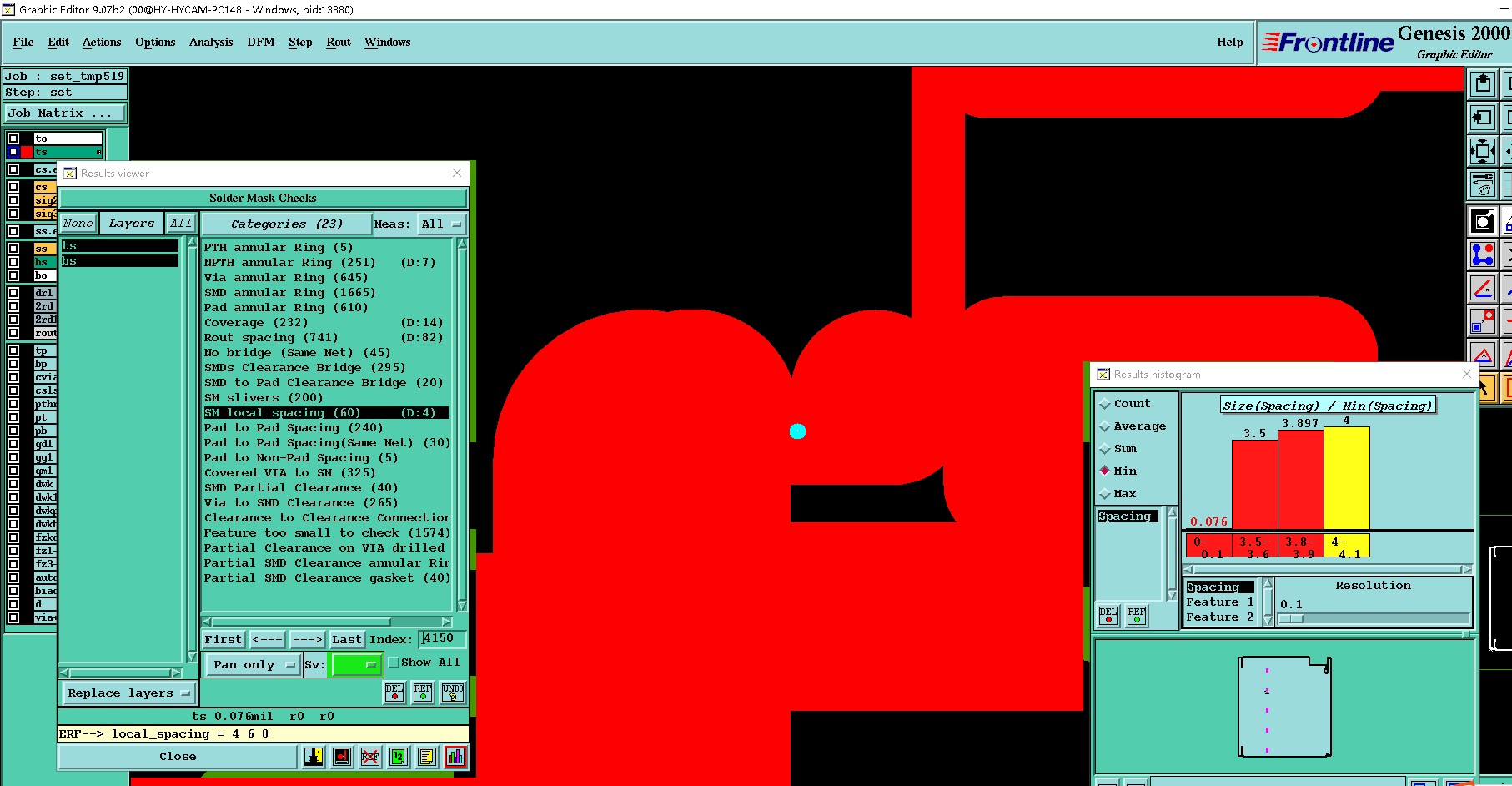This screenshot has width=1512, height=786.
Task: Click the red 0-0.1 histogram range swatch
Action: tap(1208, 547)
